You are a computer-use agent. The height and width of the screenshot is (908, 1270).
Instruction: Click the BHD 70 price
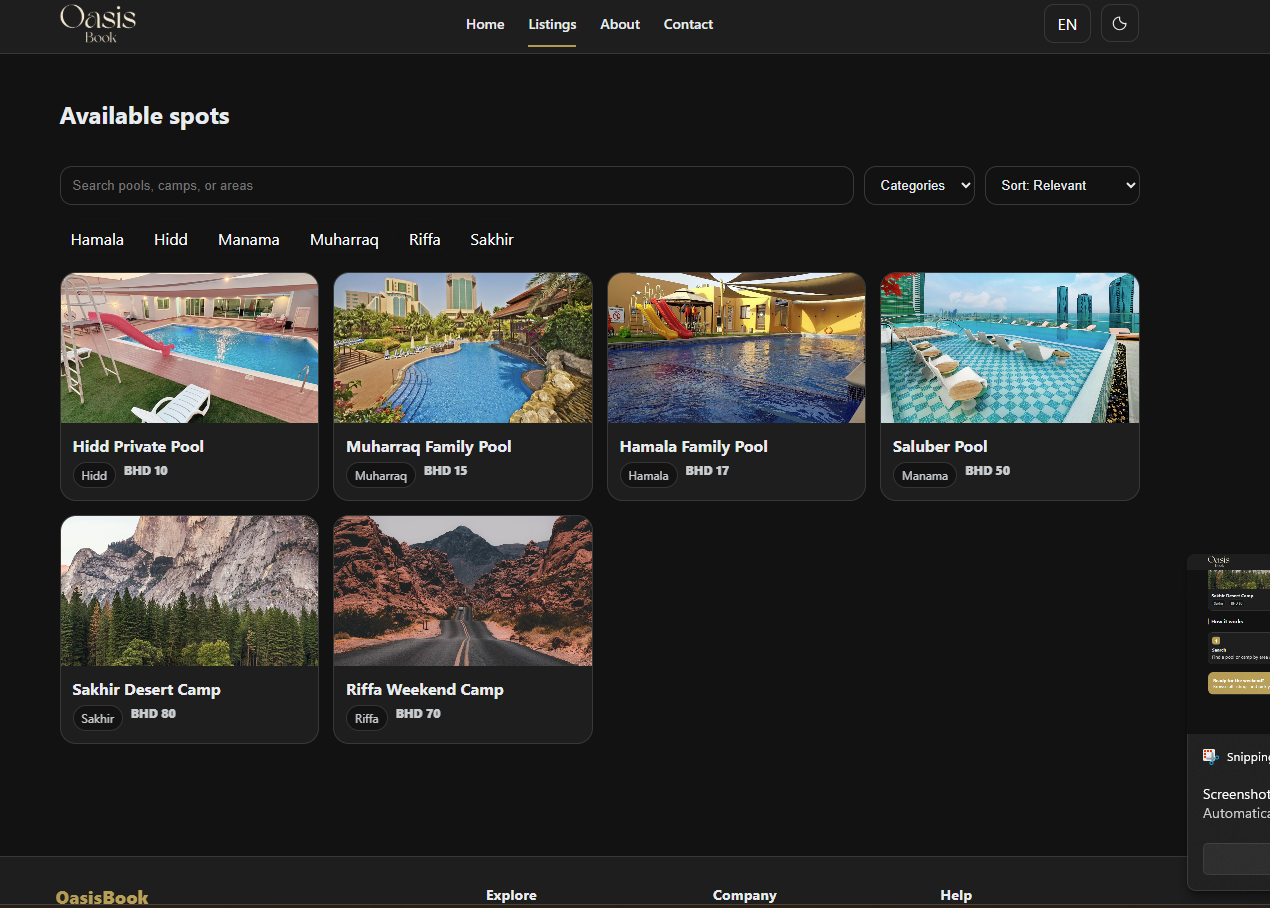click(418, 714)
